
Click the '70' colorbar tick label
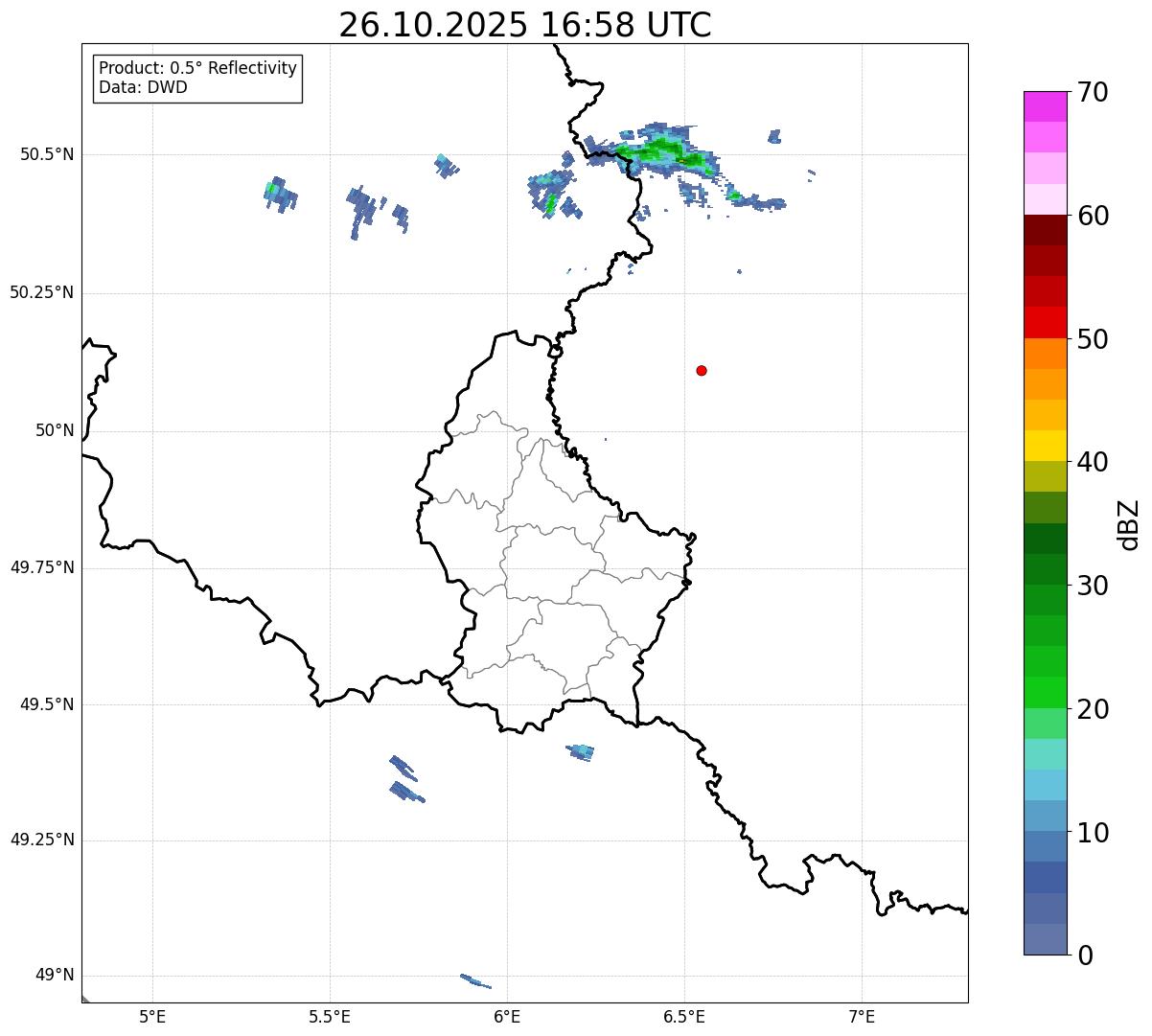click(1093, 93)
